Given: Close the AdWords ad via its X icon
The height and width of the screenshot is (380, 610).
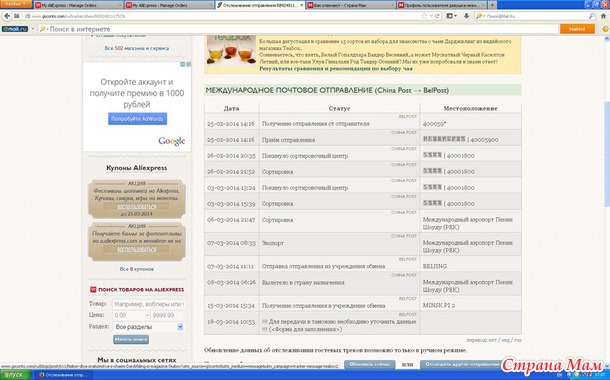Looking at the screenshot, I should (188, 64).
